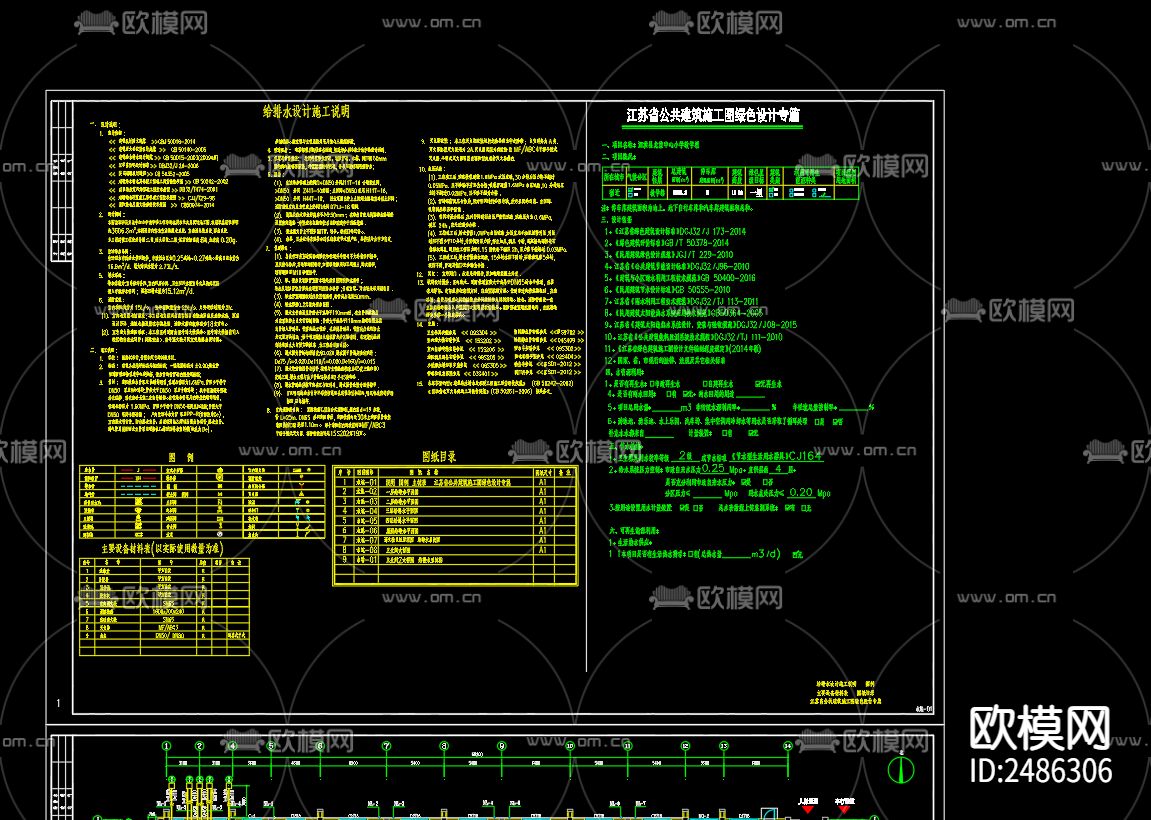
Task: Select the GB 50555-2010 standard line
Action: 667,290
